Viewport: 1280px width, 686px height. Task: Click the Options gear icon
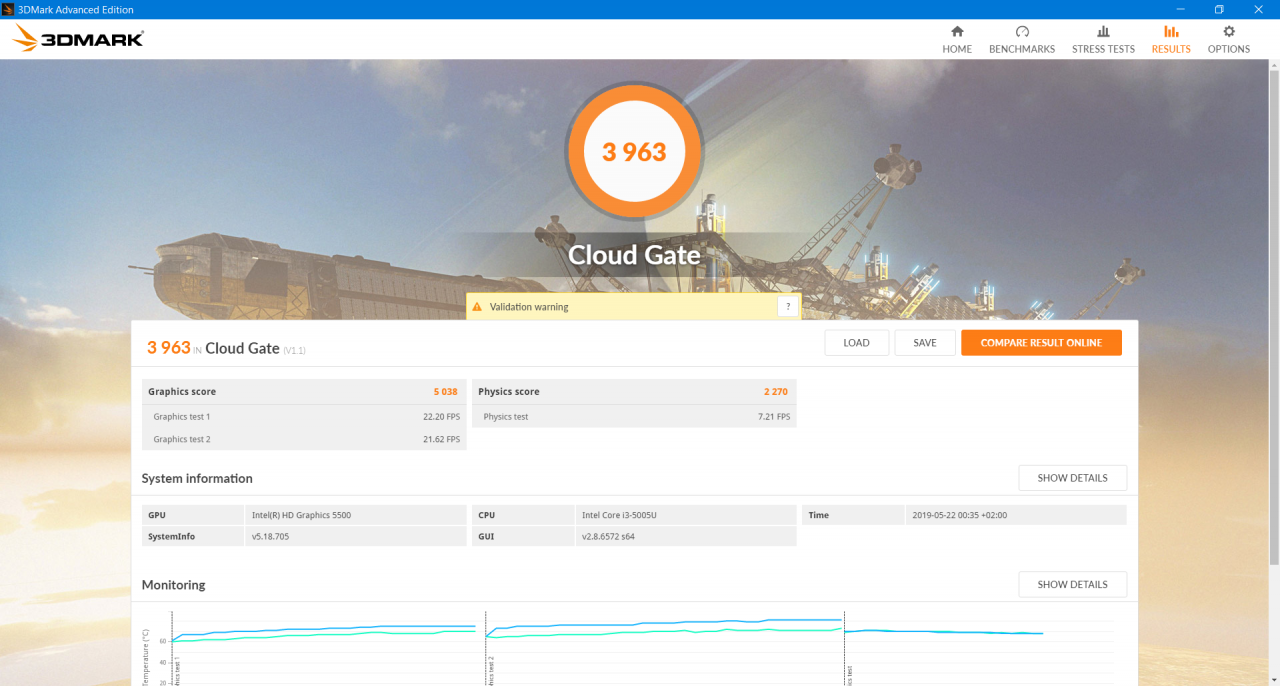1229,31
